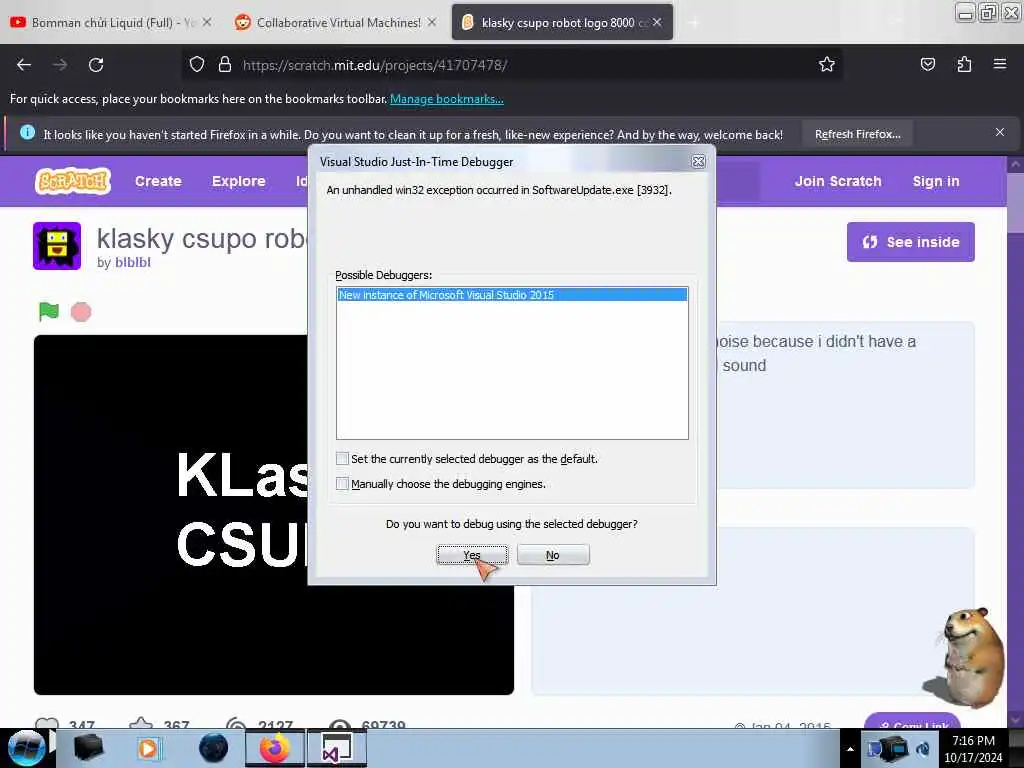Screen dimensions: 1024x768
Task: Click the Firefox taskbar icon
Action: [275, 748]
